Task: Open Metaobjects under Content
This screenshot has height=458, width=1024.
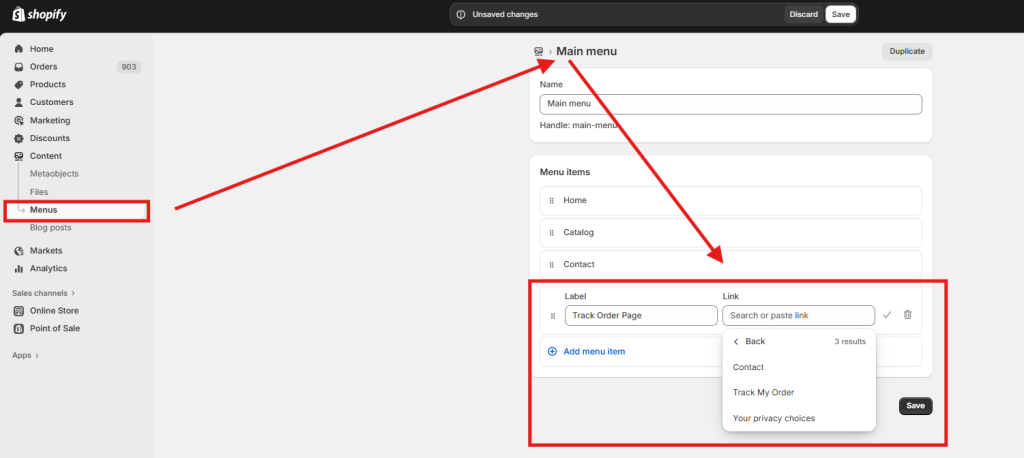Action: [54, 174]
